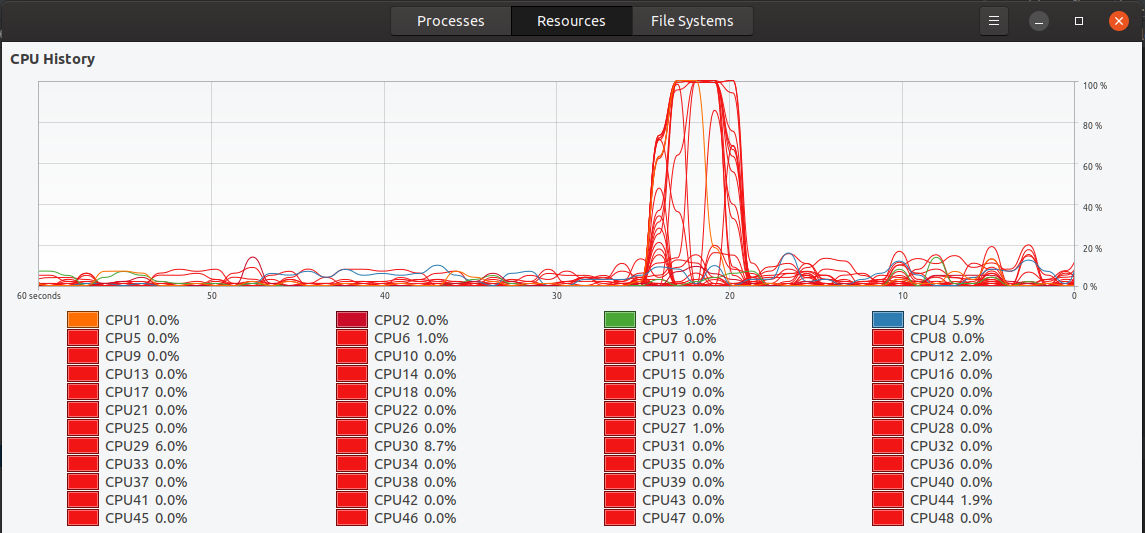Switch to the Processes tab
Image resolution: width=1145 pixels, height=533 pixels.
click(450, 21)
